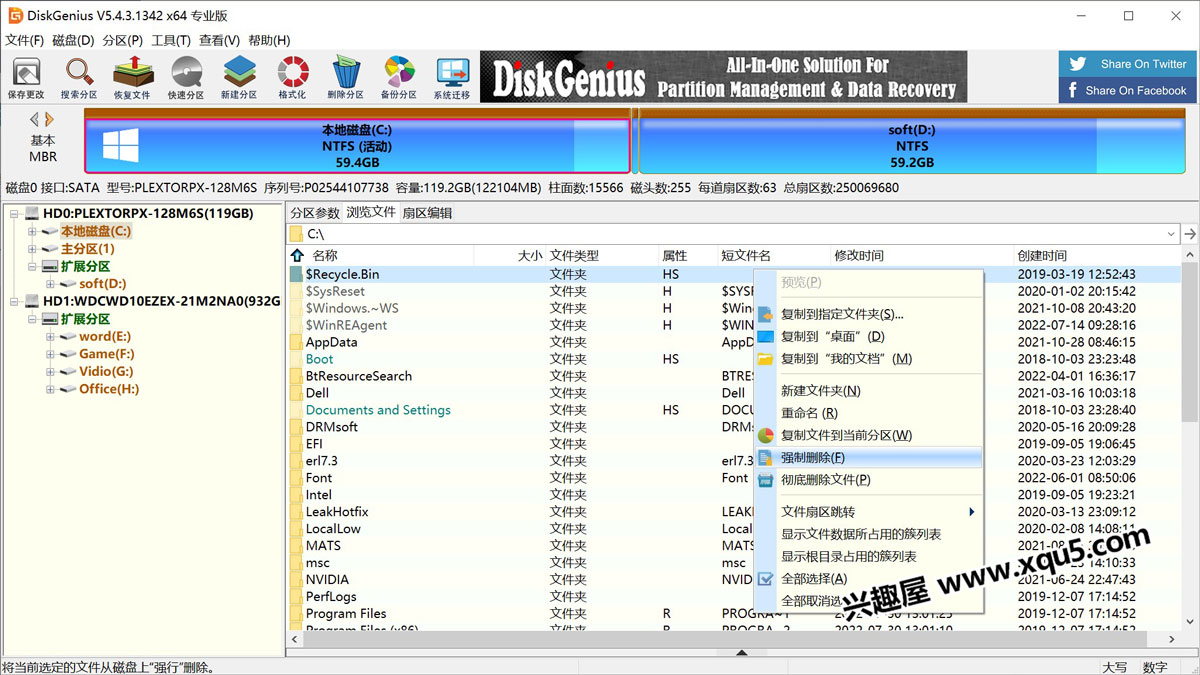This screenshot has height=675, width=1200.
Task: Sort by the 名称 column header
Action: pyautogui.click(x=325, y=256)
